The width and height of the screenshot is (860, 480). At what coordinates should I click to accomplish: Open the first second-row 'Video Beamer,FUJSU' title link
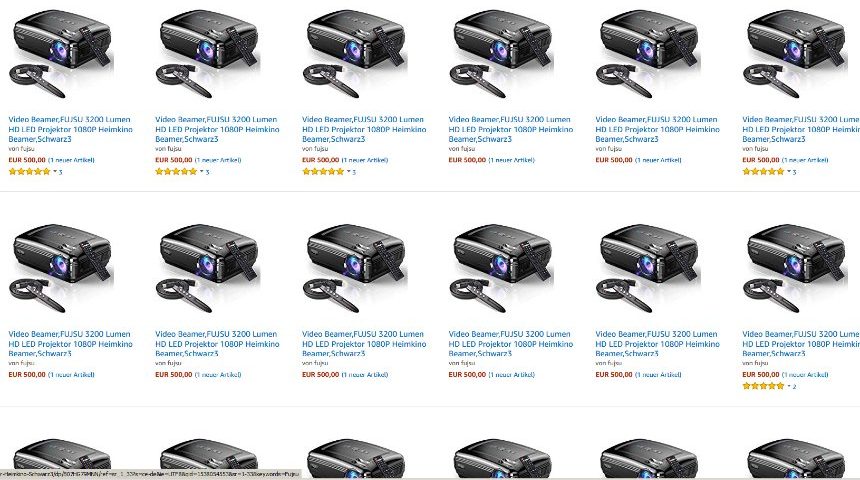(x=70, y=343)
